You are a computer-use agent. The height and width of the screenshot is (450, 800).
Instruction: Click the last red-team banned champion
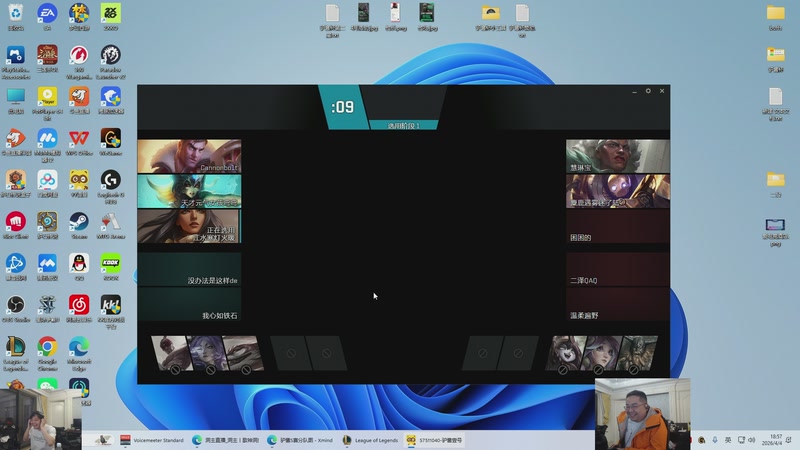[x=637, y=353]
